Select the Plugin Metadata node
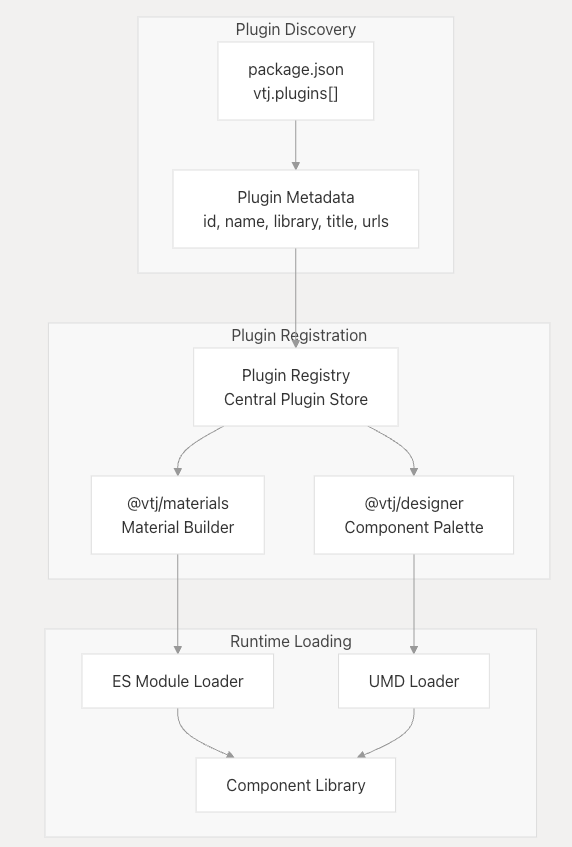Screen dimensions: 572x847 click(x=295, y=209)
